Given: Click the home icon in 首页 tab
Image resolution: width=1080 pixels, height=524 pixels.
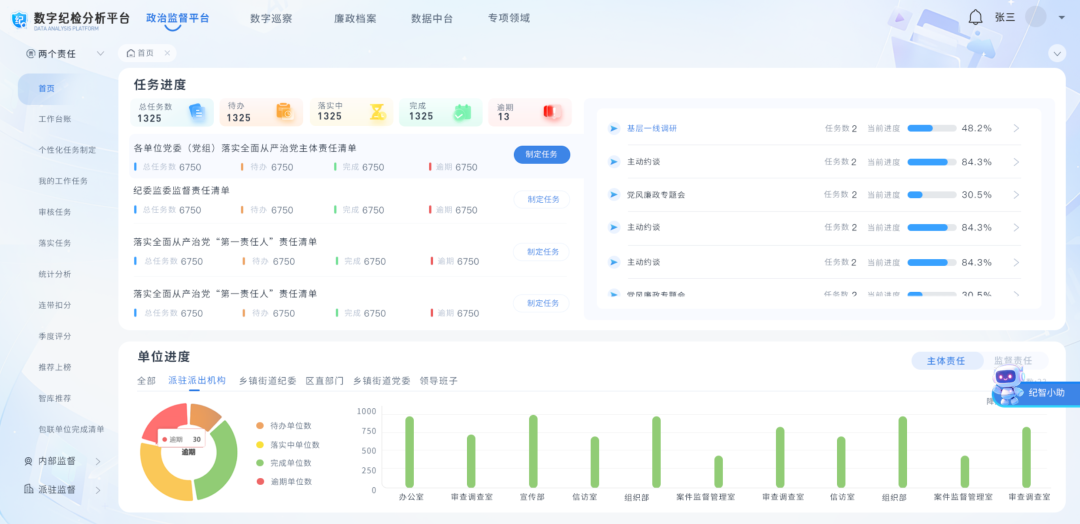Looking at the screenshot, I should tap(131, 53).
